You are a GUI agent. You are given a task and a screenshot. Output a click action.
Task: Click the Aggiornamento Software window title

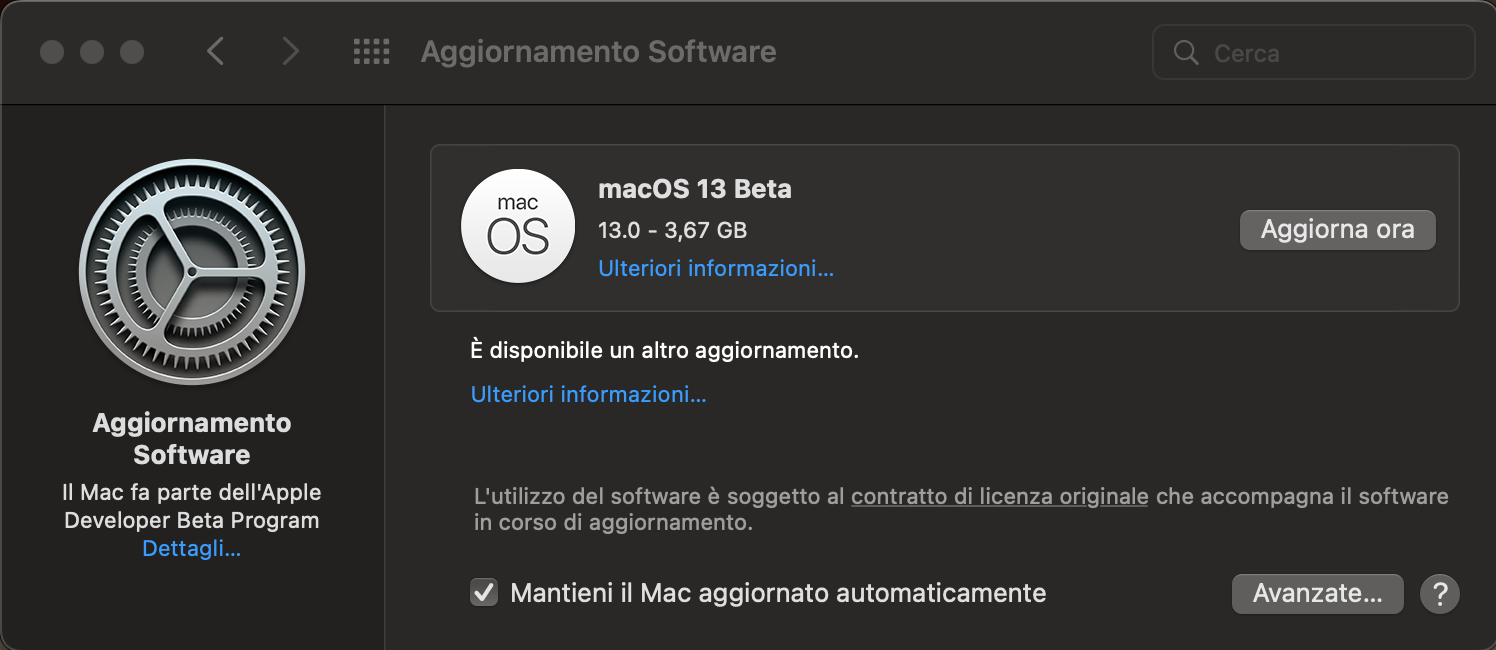click(598, 52)
